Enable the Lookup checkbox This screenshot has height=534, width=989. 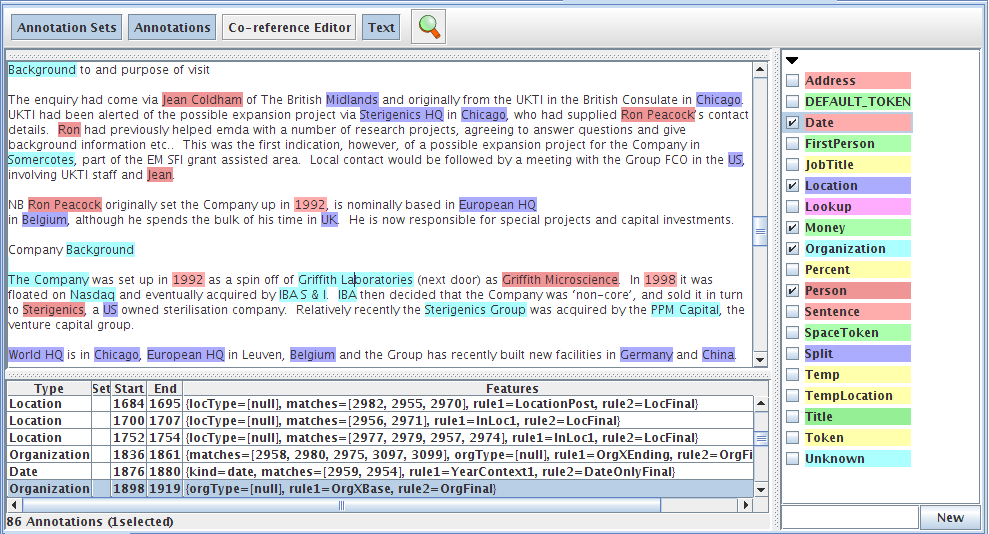pyautogui.click(x=793, y=207)
